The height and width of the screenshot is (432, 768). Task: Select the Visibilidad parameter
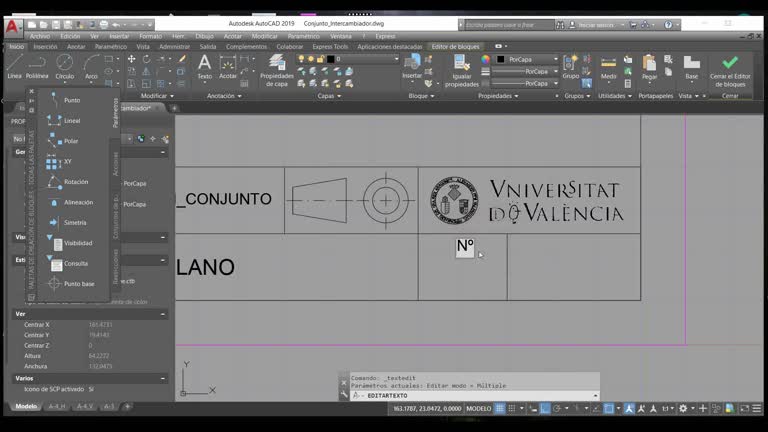pyautogui.click(x=70, y=243)
